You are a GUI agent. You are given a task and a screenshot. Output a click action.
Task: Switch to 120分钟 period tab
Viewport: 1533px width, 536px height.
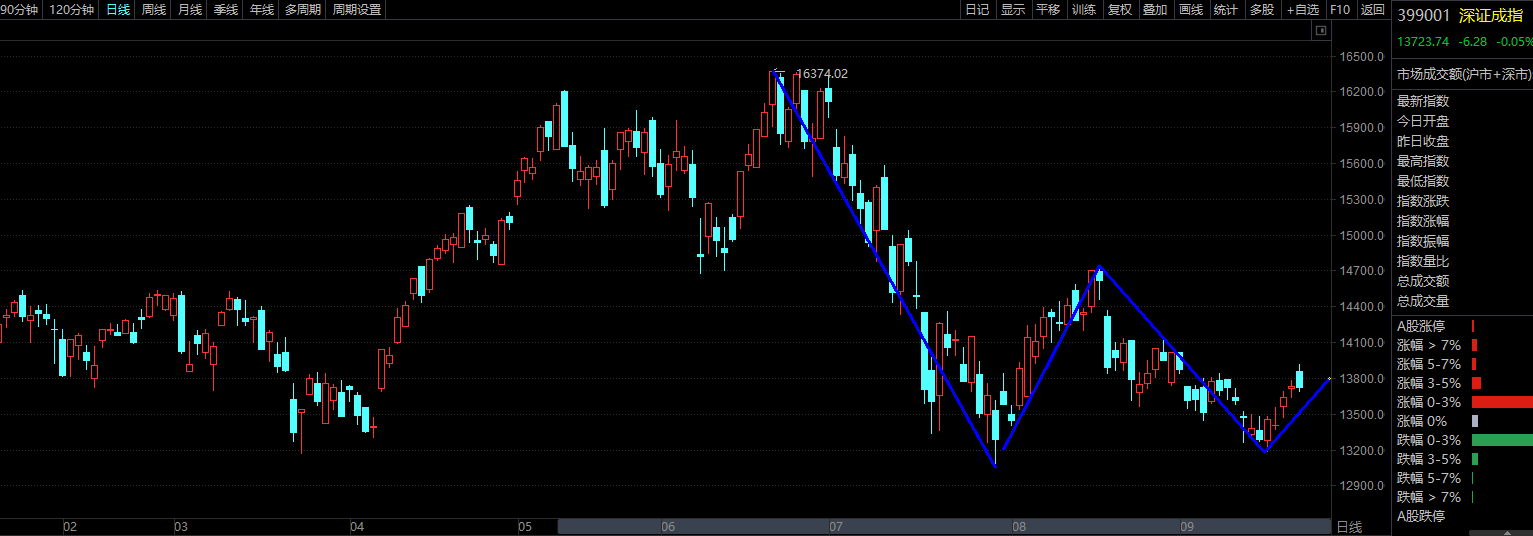(x=72, y=10)
